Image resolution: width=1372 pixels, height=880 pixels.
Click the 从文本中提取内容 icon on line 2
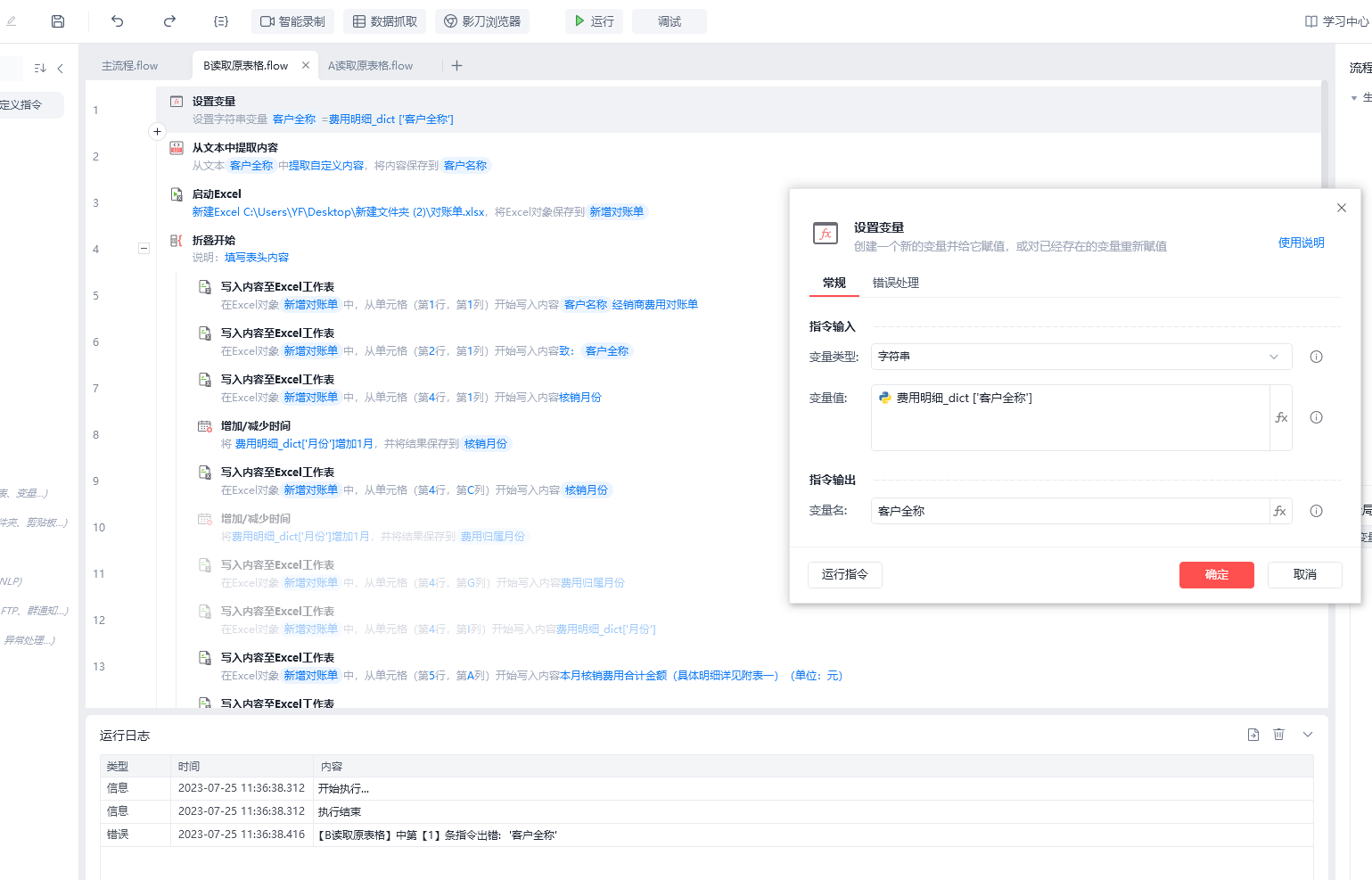(x=177, y=148)
